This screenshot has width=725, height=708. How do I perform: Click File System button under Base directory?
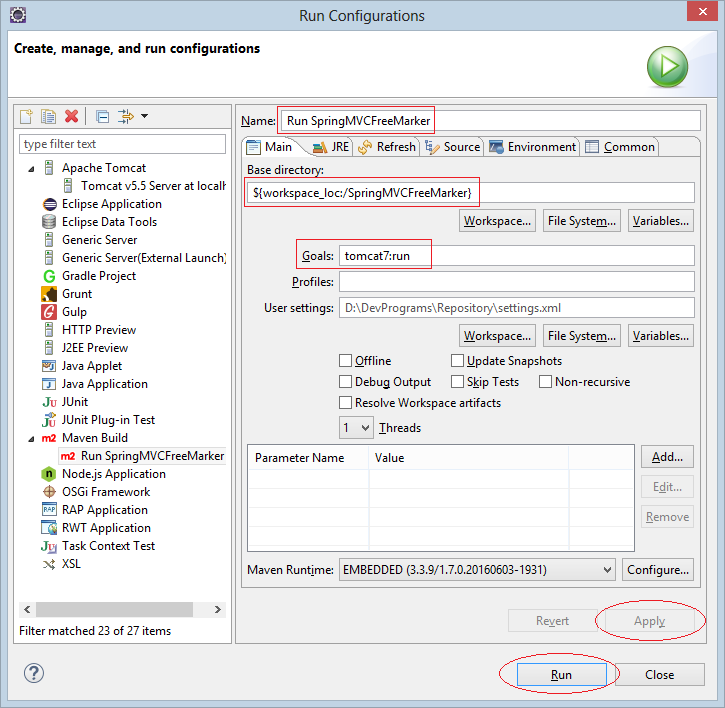tap(582, 221)
